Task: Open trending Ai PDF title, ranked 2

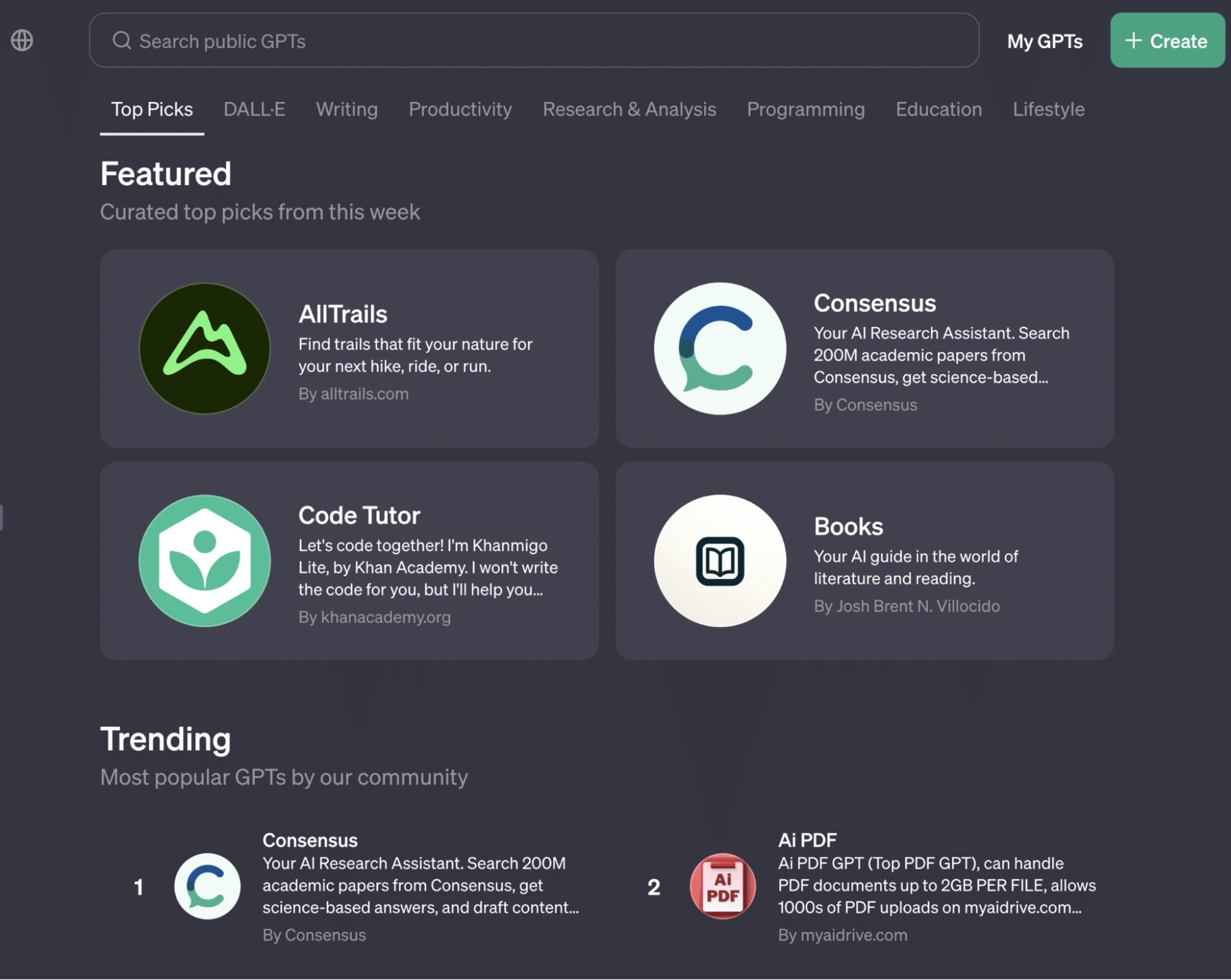Action: coord(807,840)
